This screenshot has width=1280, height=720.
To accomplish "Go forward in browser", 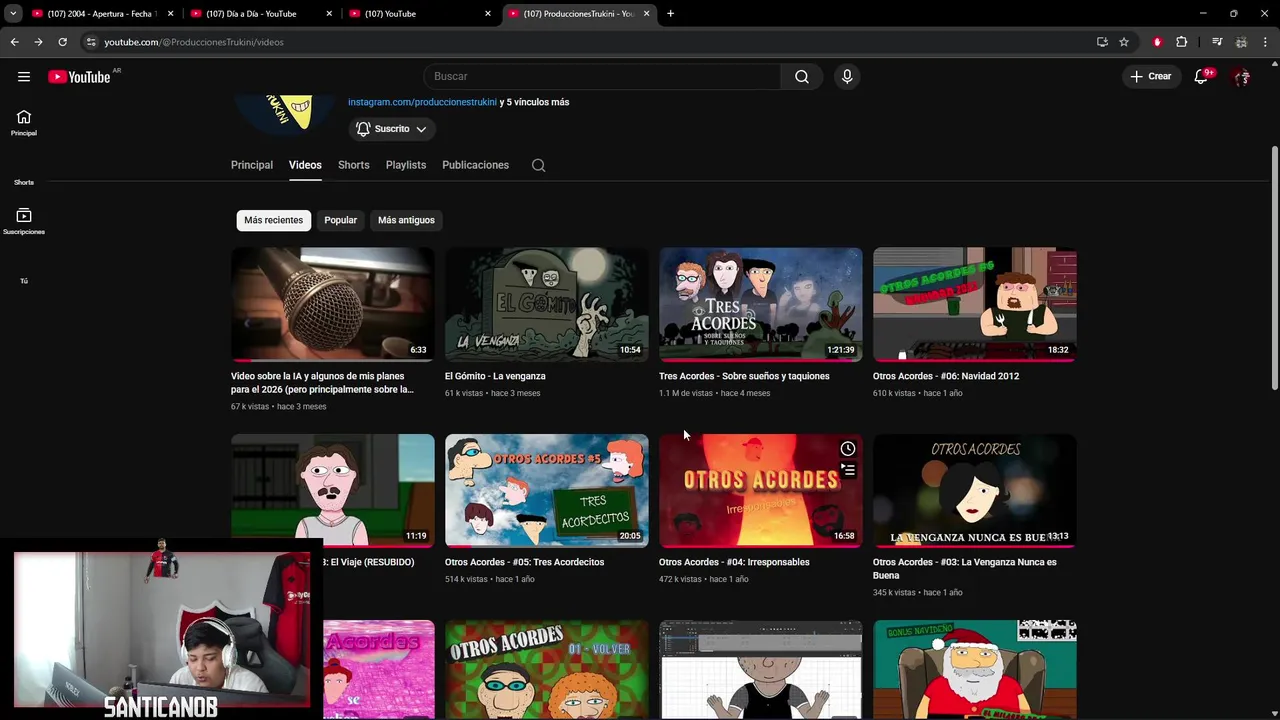I will pos(38,42).
